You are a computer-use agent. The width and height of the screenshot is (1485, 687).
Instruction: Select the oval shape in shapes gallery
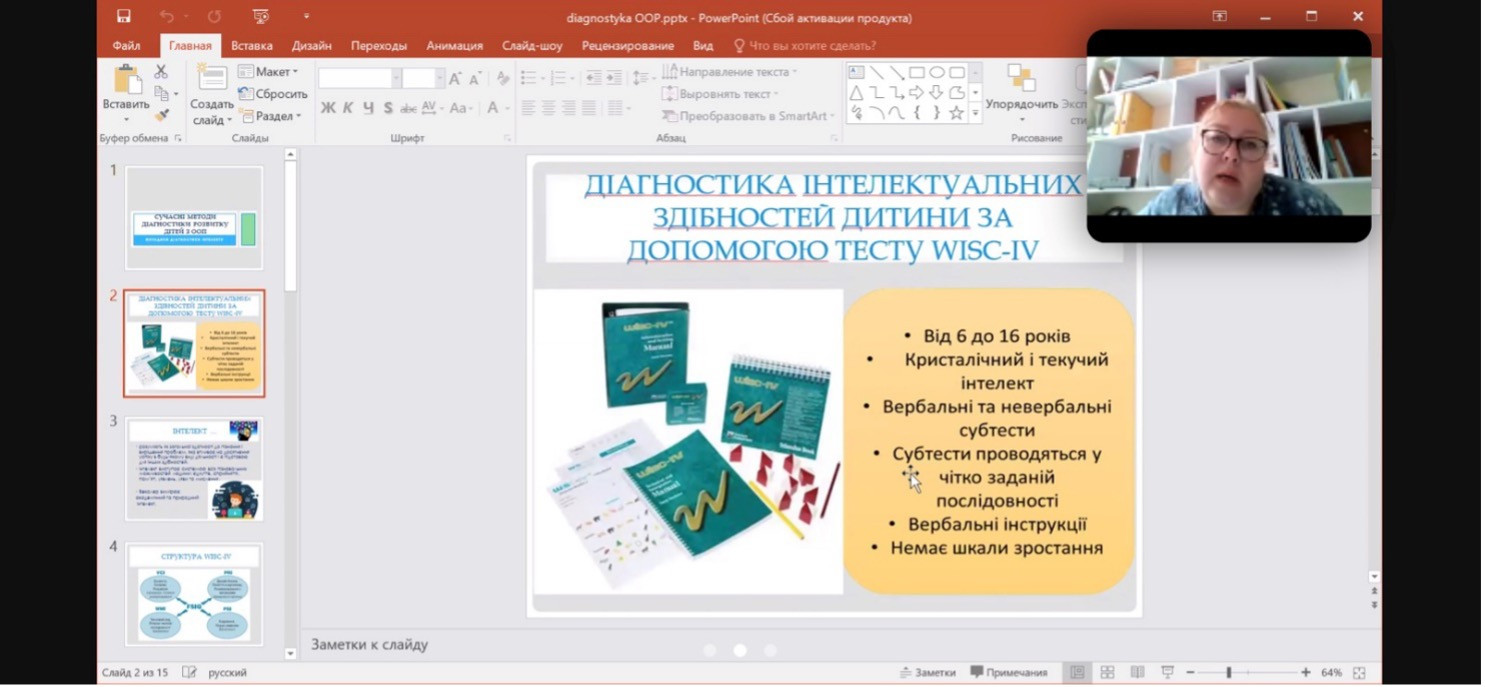(937, 72)
